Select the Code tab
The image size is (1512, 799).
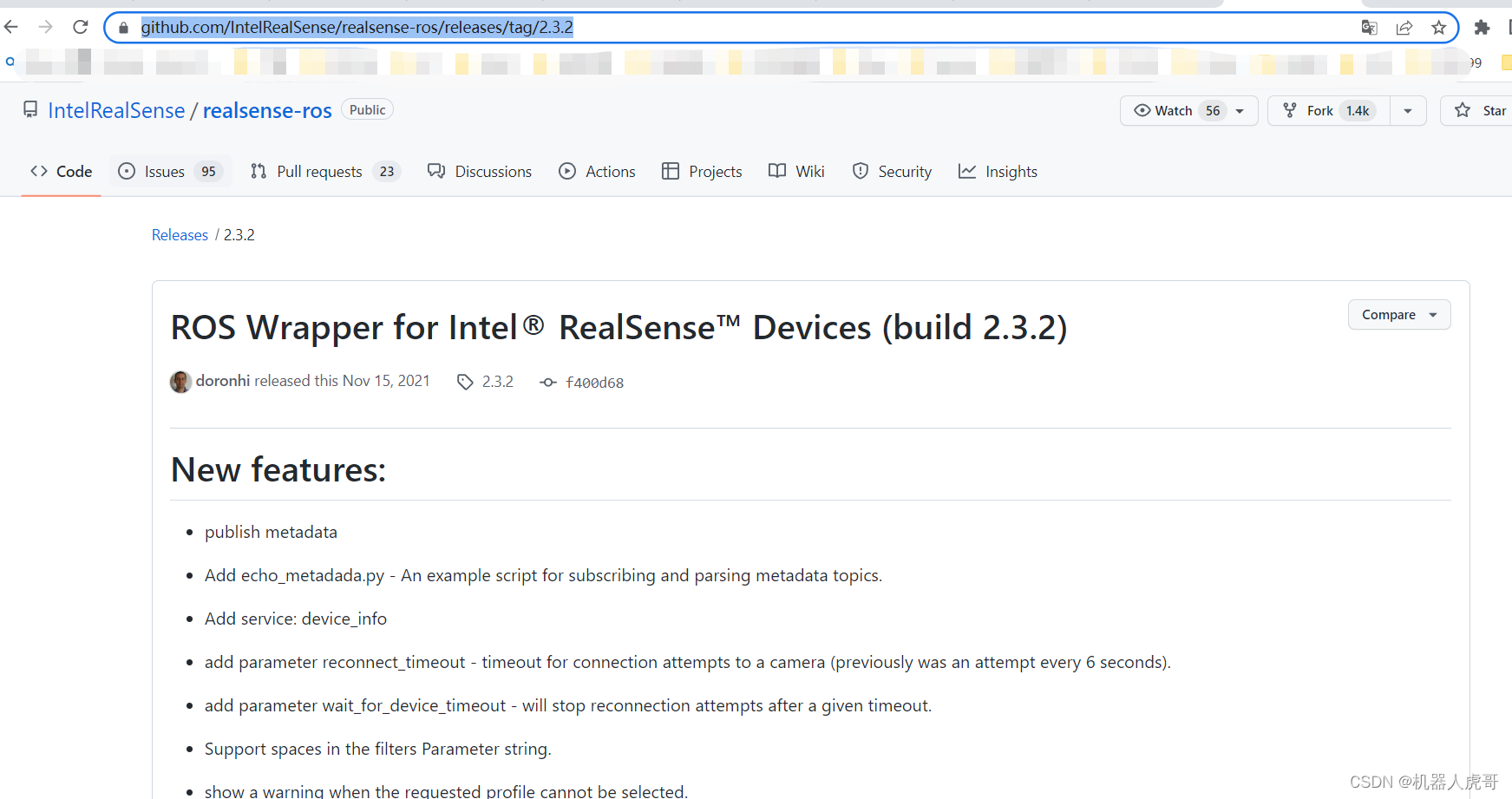tap(62, 172)
